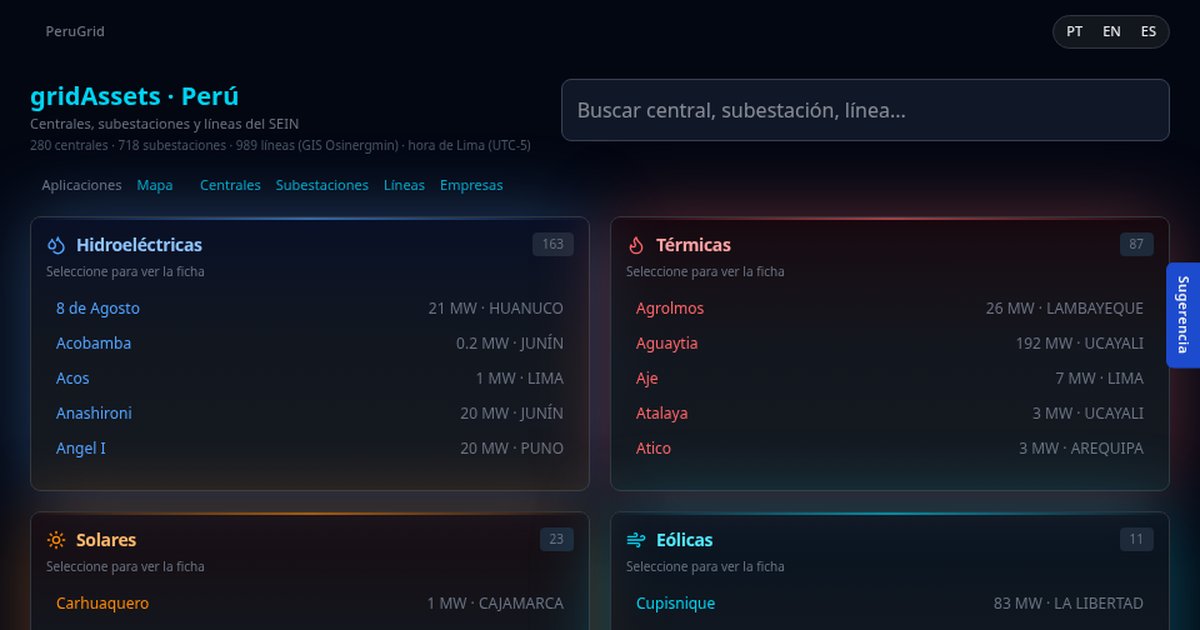Viewport: 1200px width, 630px height.
Task: Click the 87 count badge
Action: tap(1136, 244)
